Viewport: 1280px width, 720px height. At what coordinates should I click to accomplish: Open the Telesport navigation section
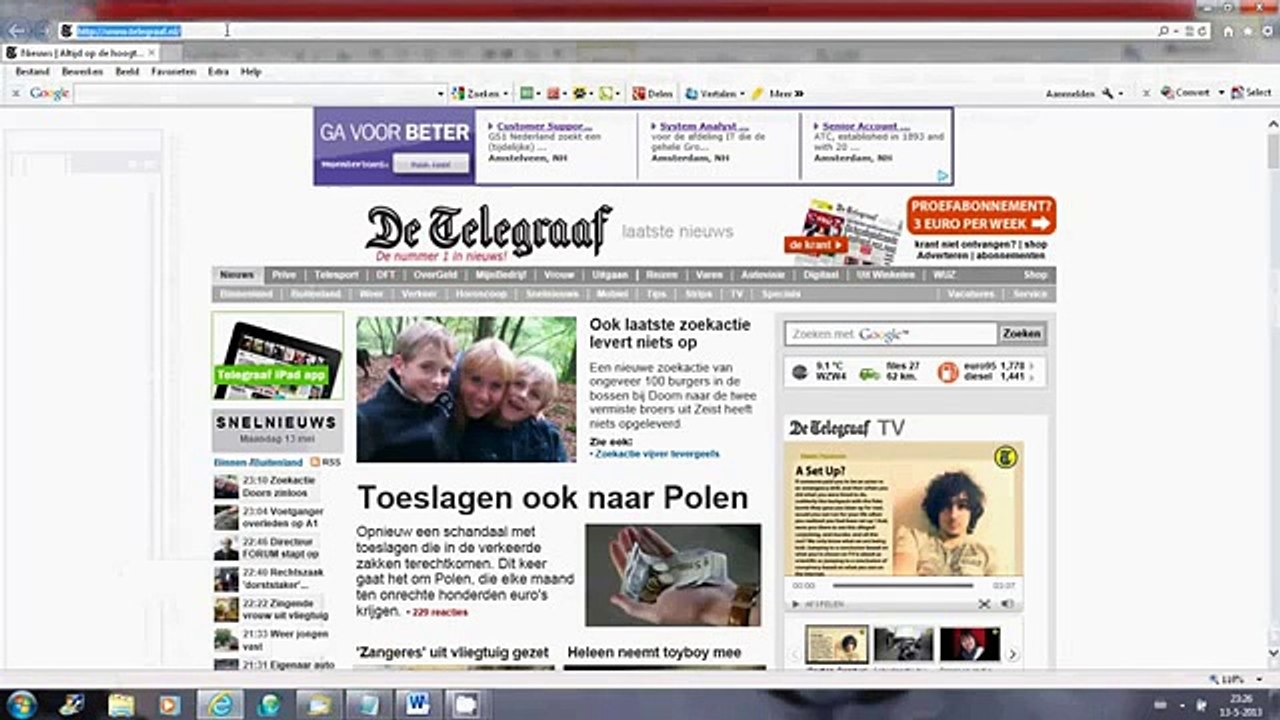click(336, 275)
